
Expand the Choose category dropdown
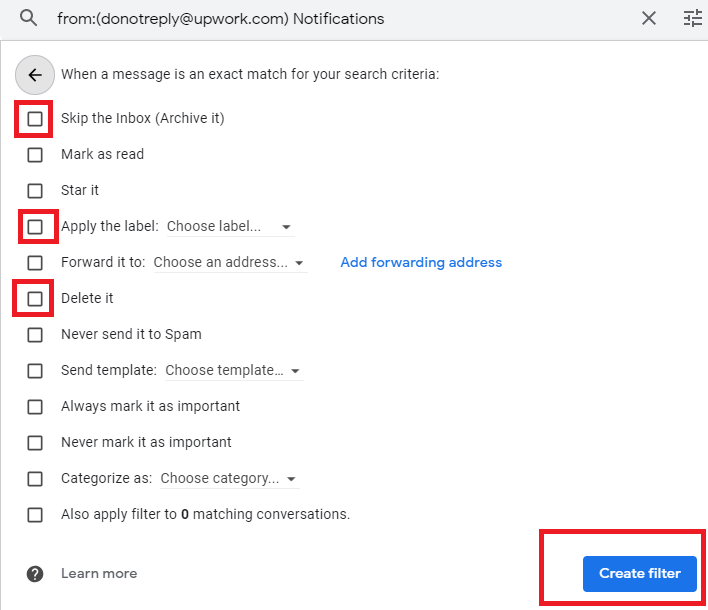click(x=230, y=479)
